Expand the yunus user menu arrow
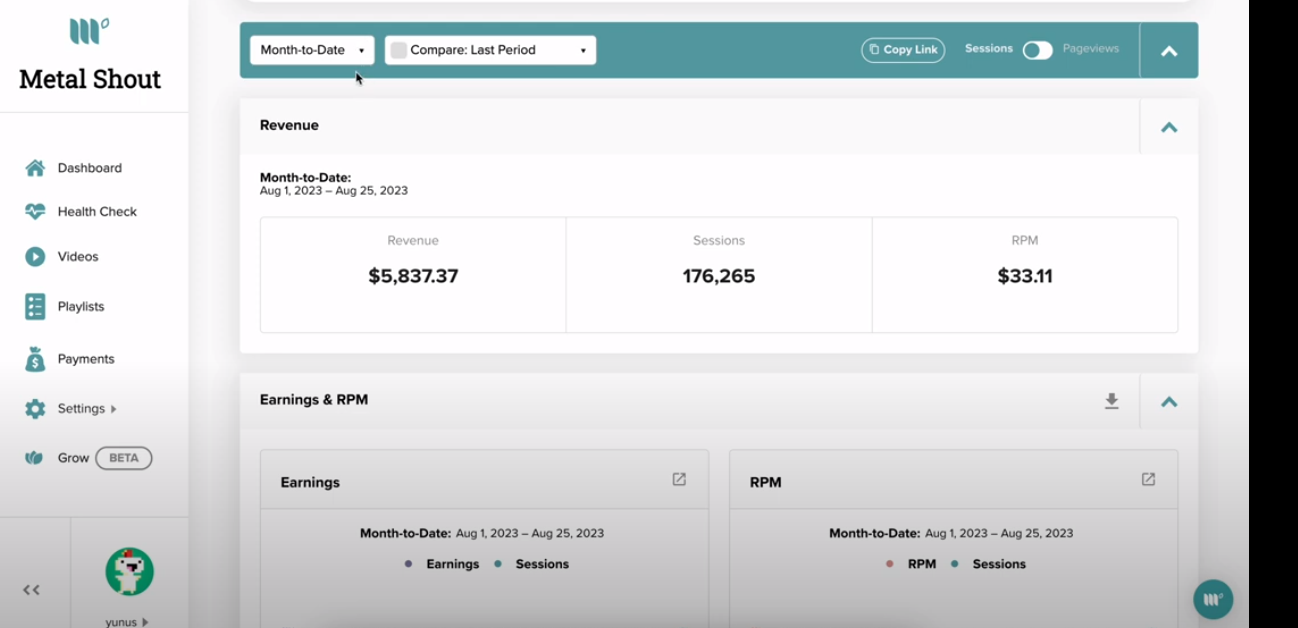Viewport: 1298px width, 628px height. click(x=145, y=622)
